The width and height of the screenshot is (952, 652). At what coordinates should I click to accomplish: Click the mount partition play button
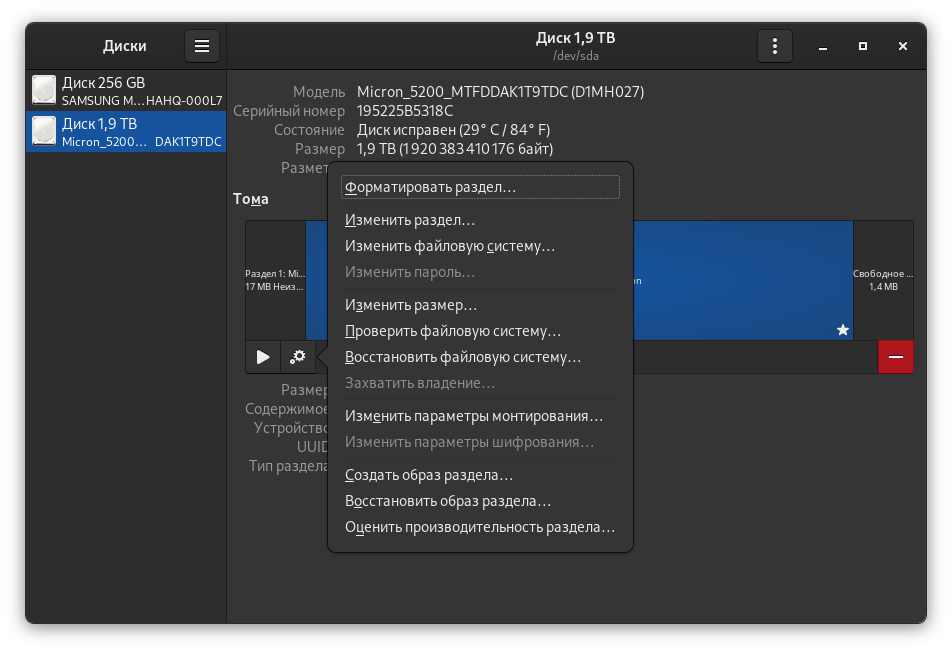(x=263, y=357)
